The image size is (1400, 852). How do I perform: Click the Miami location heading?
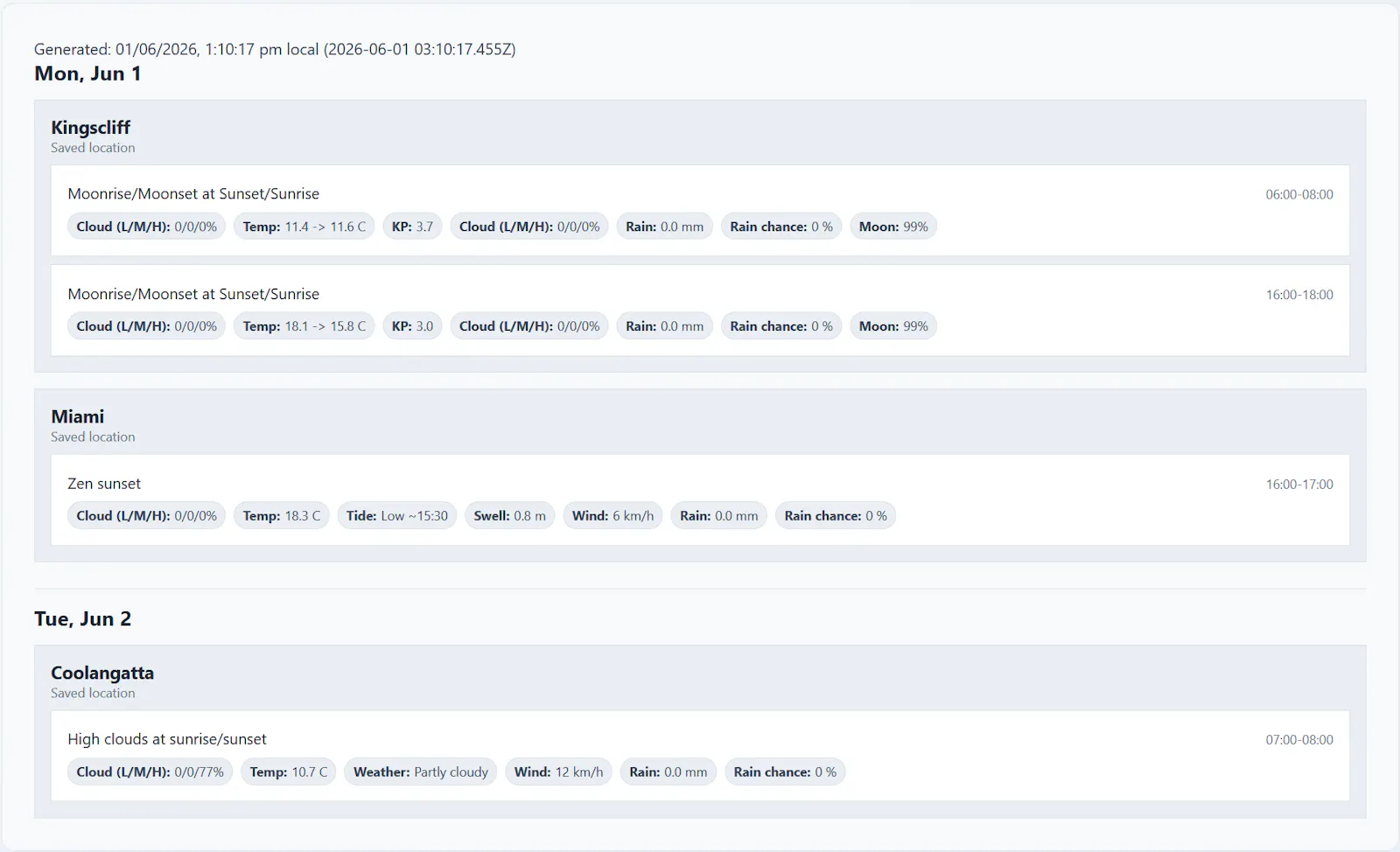coord(77,416)
